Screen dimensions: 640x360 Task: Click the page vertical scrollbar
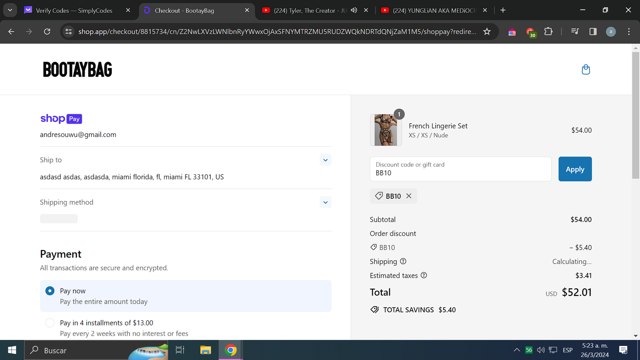click(x=636, y=114)
